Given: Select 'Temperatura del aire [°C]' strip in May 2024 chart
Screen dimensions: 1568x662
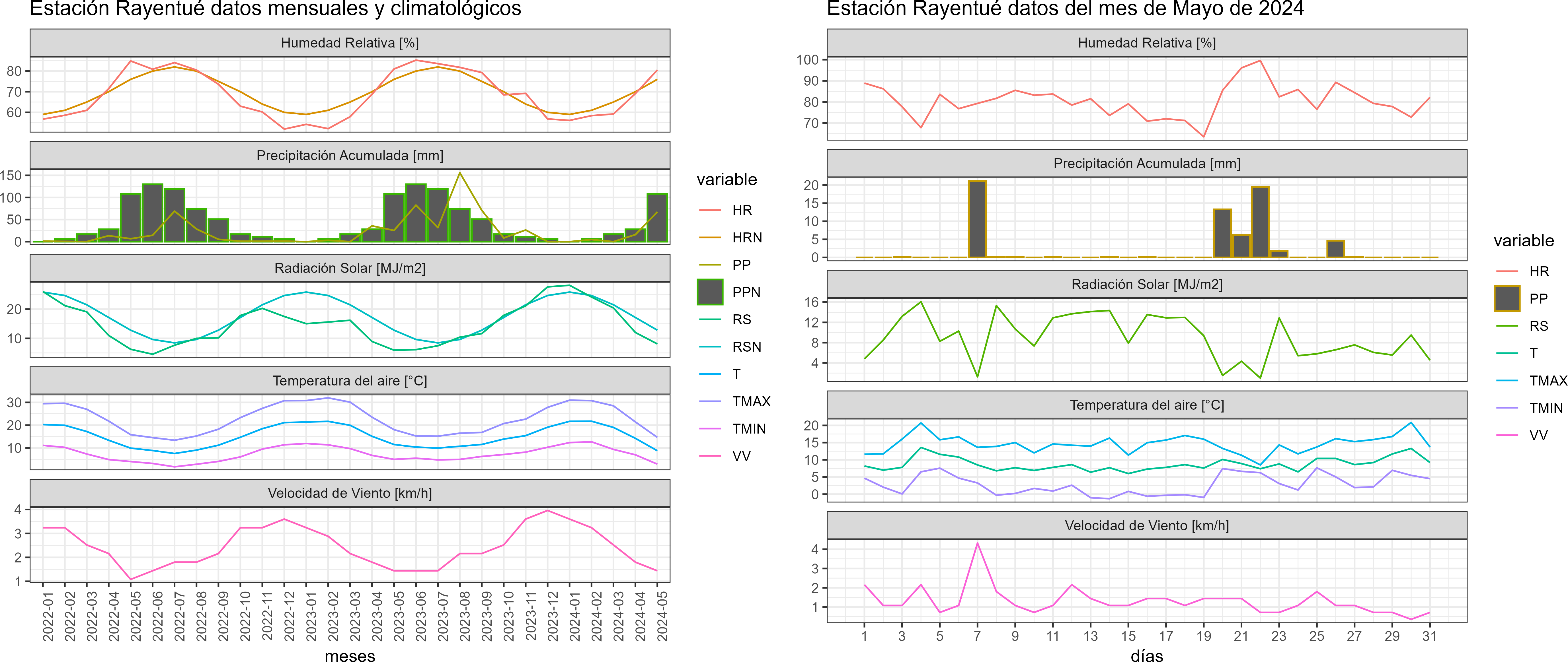Looking at the screenshot, I should pos(1147,405).
